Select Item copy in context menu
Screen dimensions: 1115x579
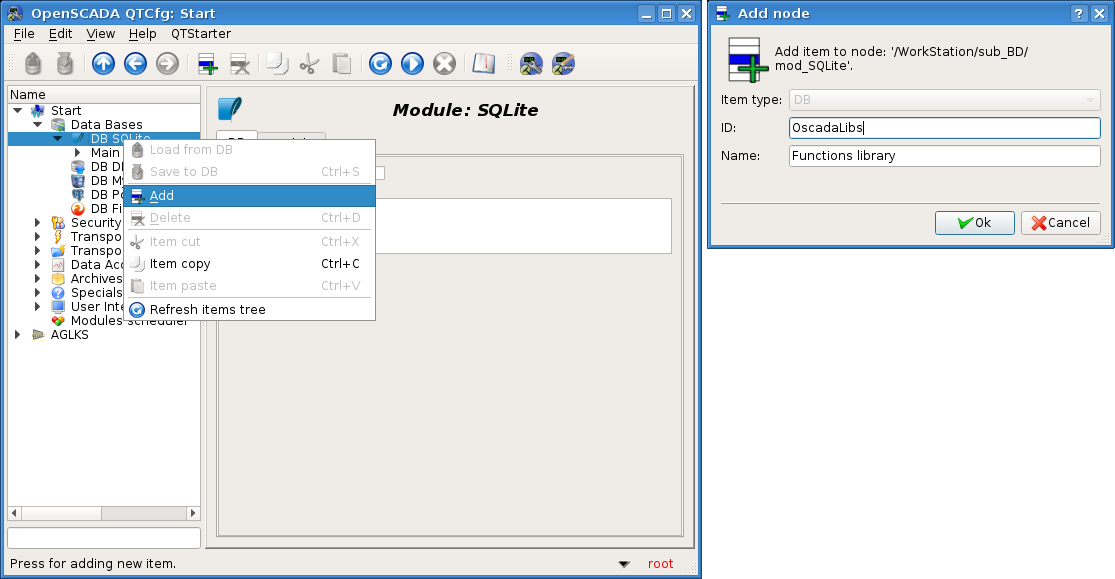(180, 264)
